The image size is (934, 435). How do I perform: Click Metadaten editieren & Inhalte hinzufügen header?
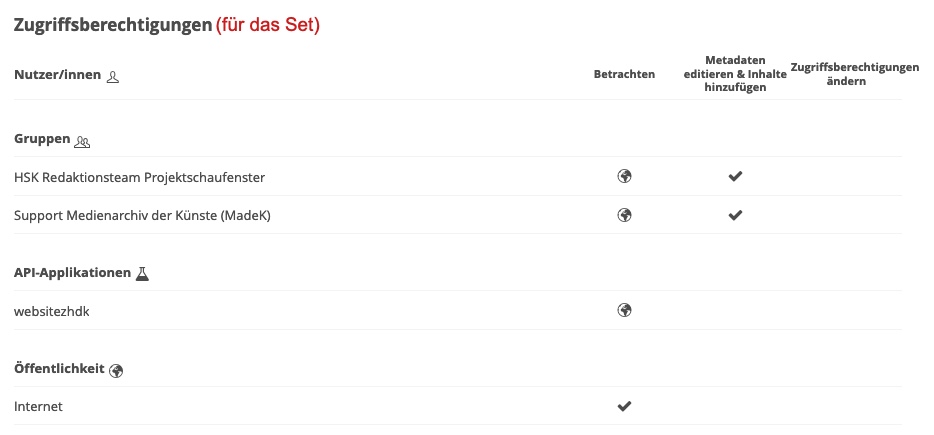pos(734,74)
